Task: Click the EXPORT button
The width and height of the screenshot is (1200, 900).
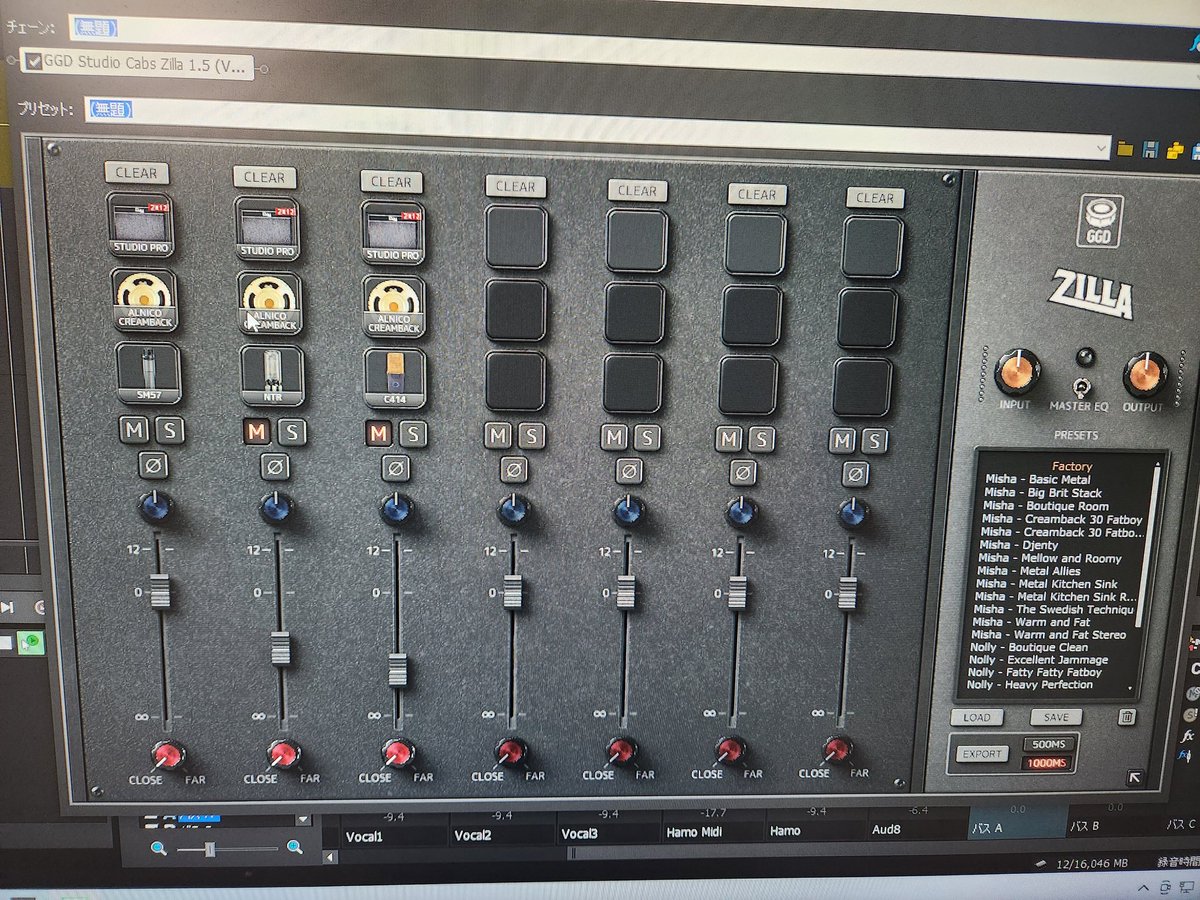Action: [x=980, y=753]
